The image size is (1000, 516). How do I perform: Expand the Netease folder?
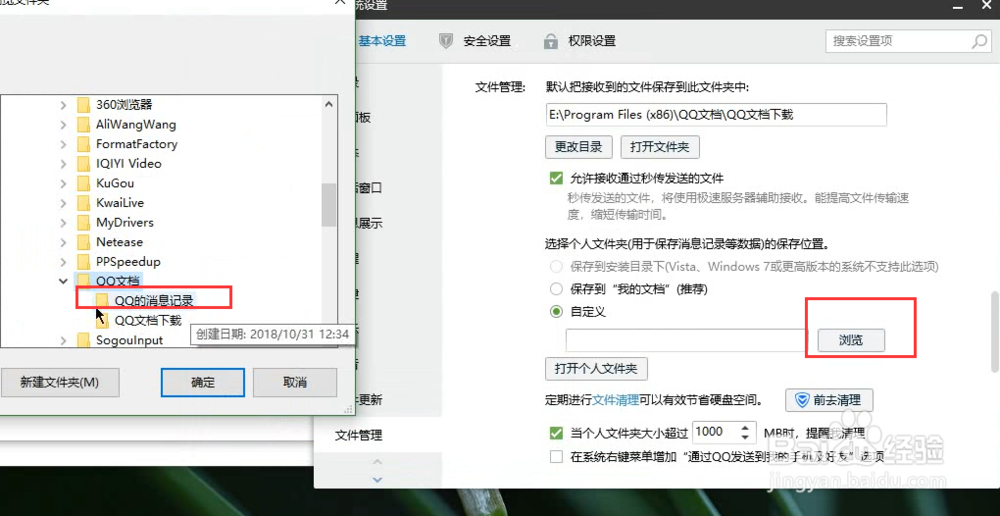coord(63,242)
